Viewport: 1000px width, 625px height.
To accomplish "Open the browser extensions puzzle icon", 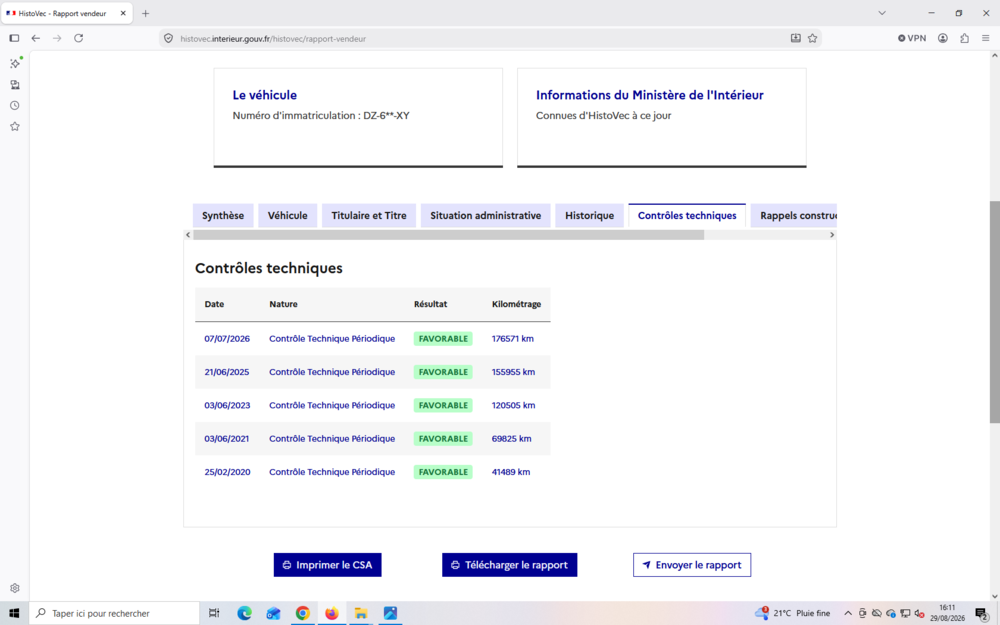I will click(x=964, y=38).
